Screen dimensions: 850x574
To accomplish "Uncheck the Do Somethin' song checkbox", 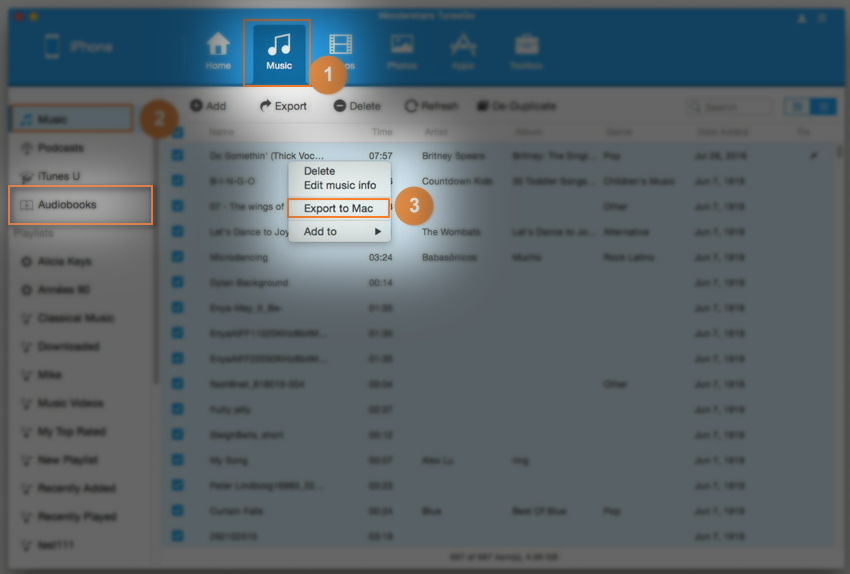I will pyautogui.click(x=177, y=156).
